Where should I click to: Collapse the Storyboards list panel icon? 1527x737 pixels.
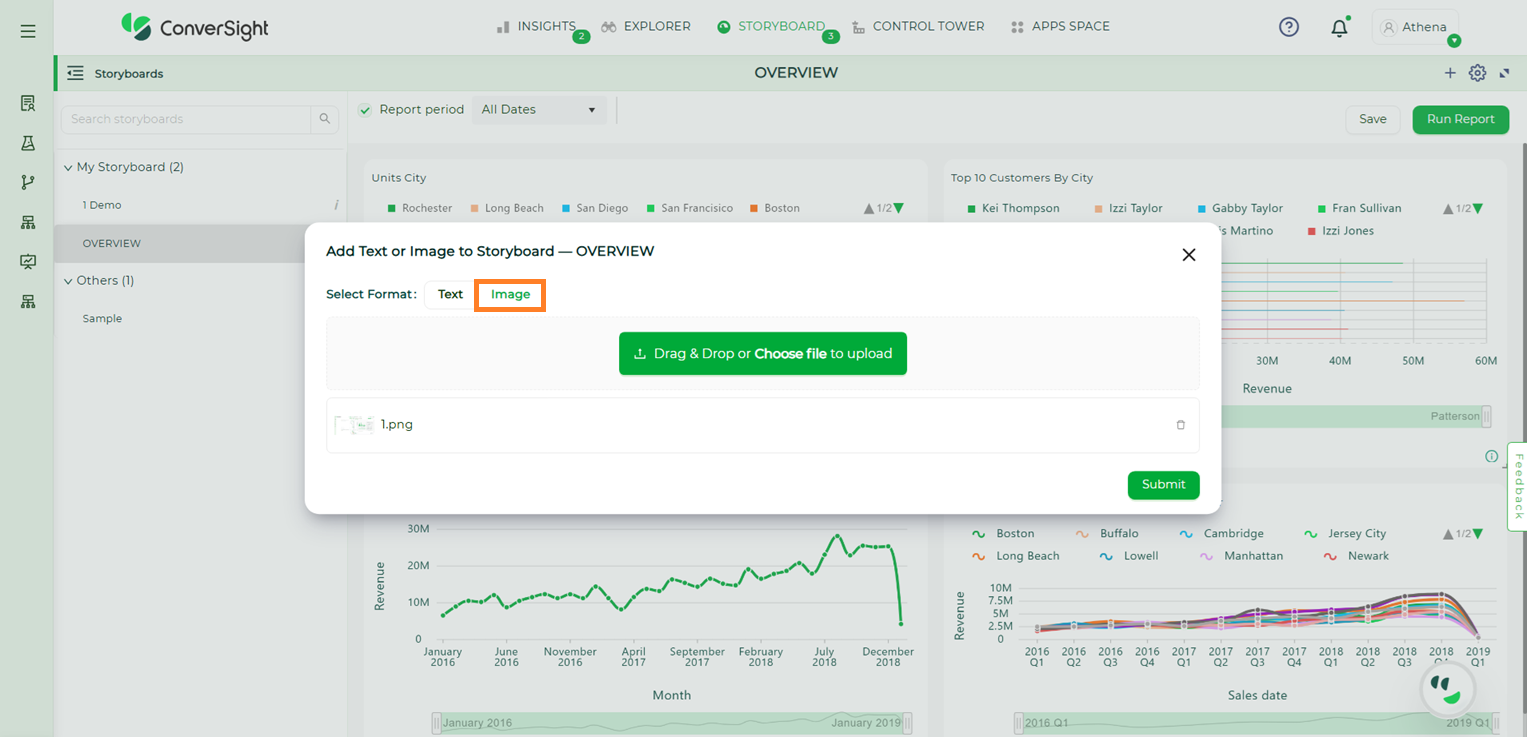(x=75, y=73)
